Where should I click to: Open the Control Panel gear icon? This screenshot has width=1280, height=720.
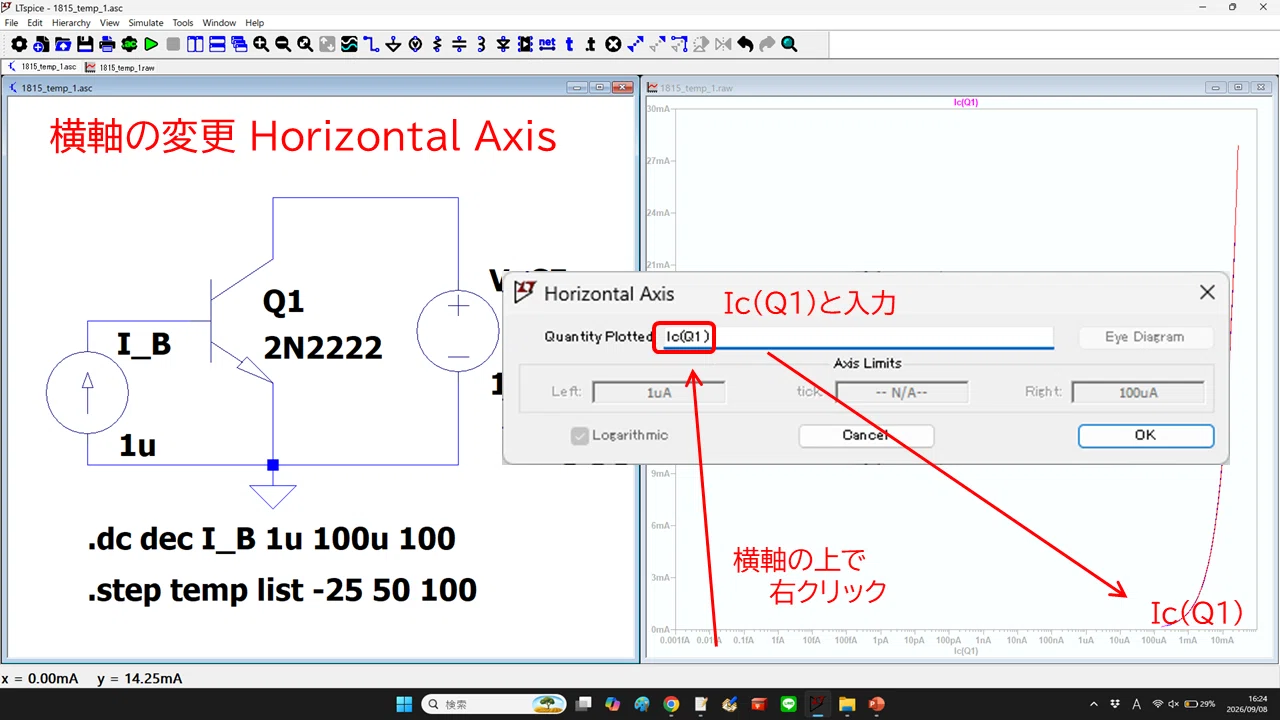coord(19,44)
